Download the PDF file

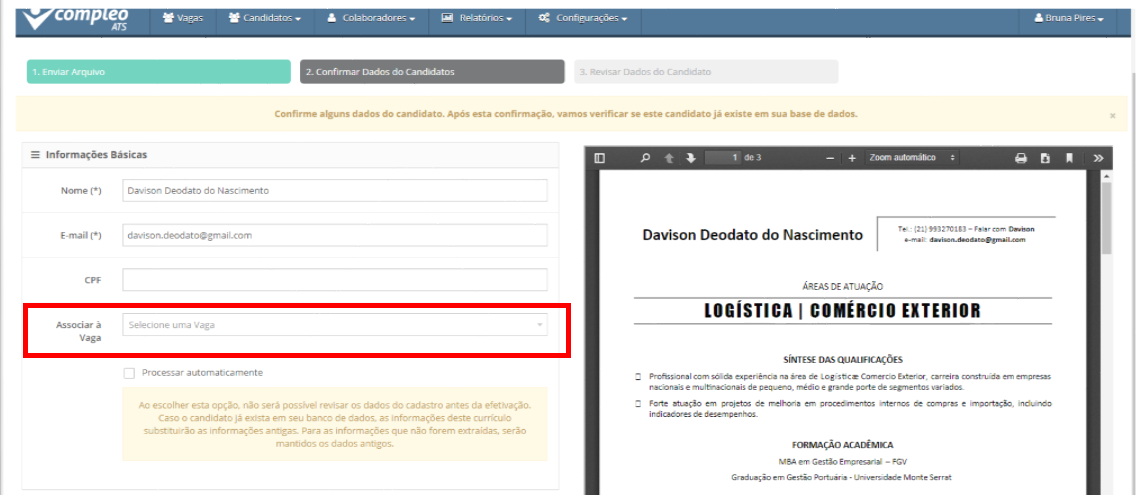click(1045, 158)
